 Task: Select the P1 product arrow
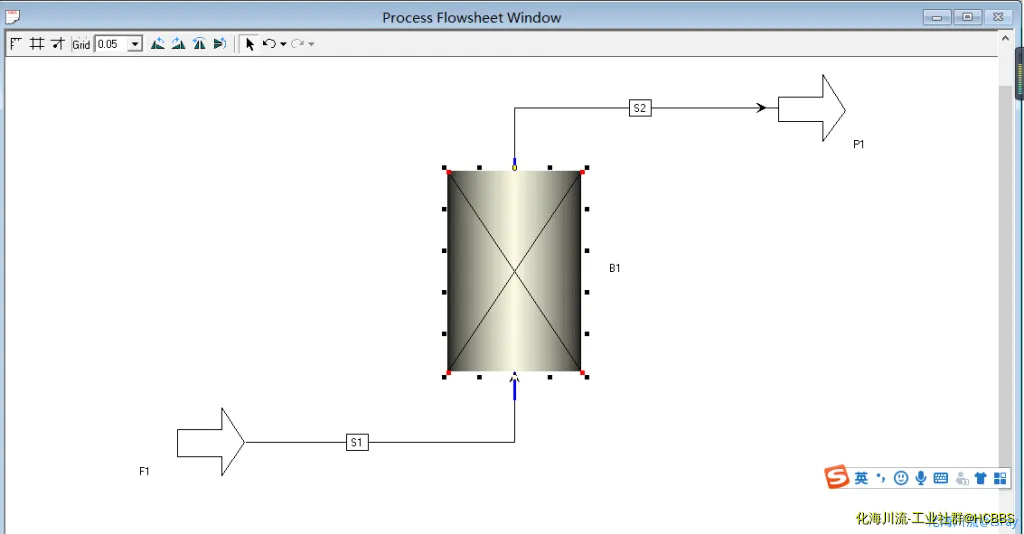pos(812,108)
